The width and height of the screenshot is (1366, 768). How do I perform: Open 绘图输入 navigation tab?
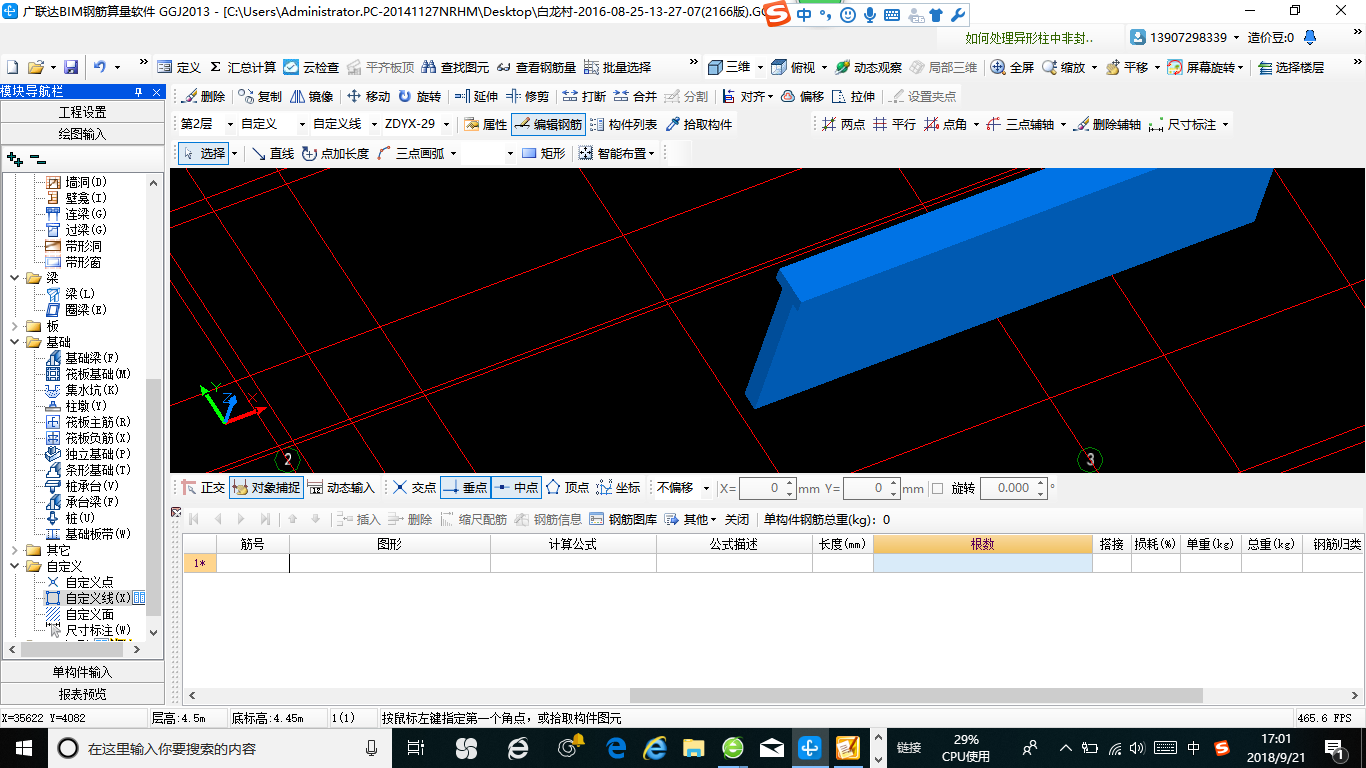[82, 133]
